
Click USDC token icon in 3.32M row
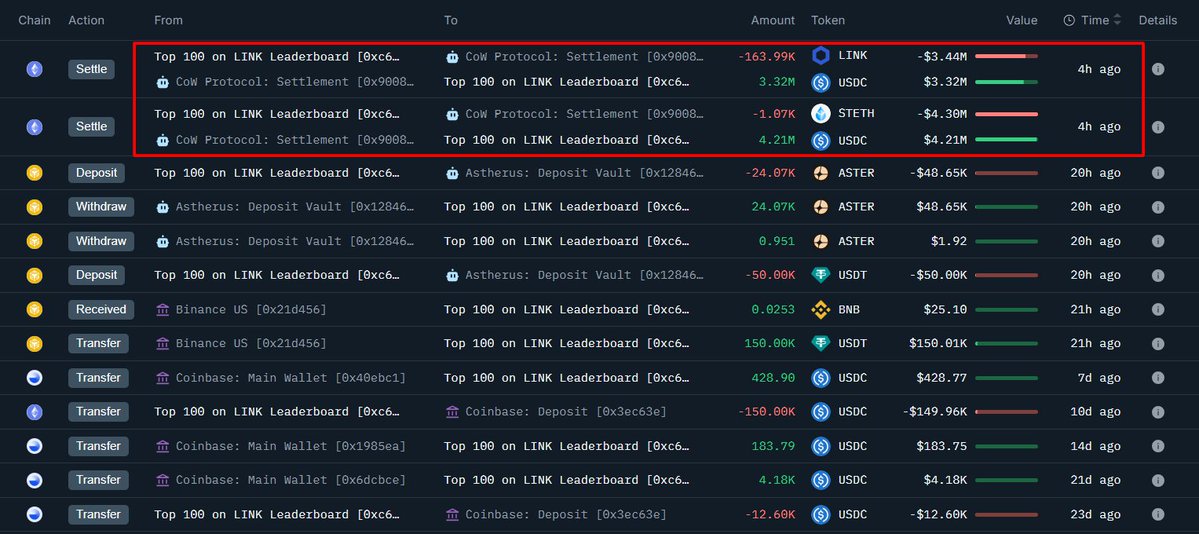tap(821, 82)
